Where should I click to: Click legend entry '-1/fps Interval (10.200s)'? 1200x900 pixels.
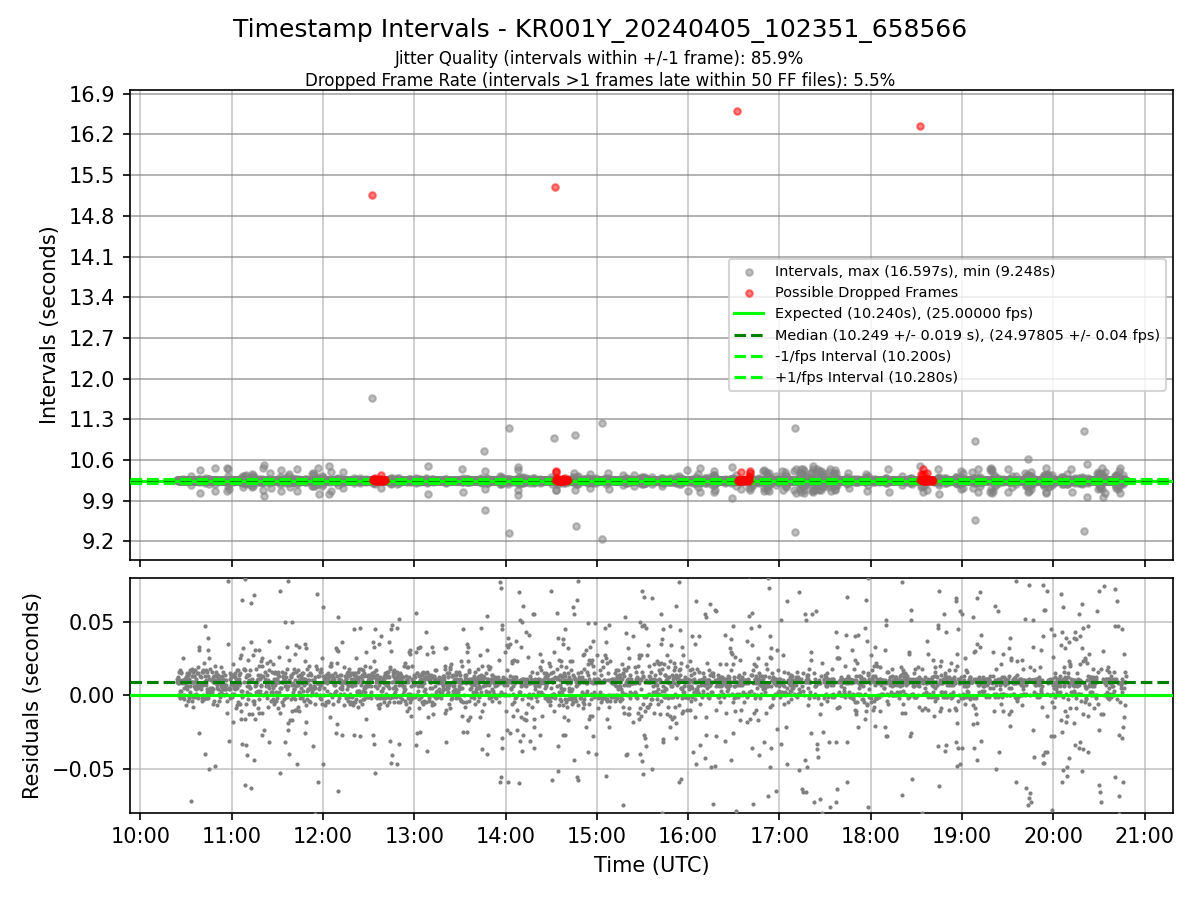click(x=863, y=356)
